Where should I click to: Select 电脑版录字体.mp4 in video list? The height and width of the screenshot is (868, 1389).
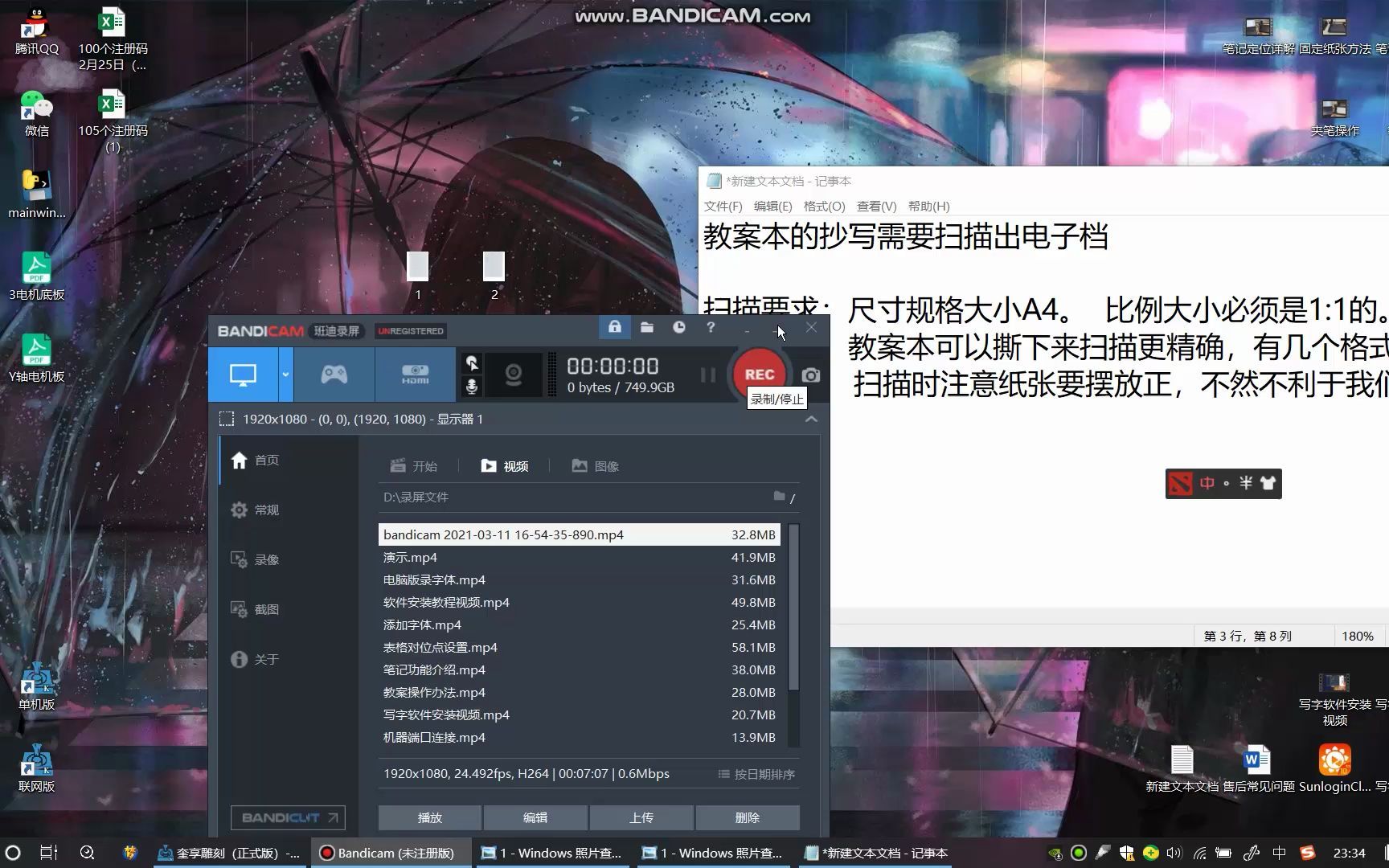tap(579, 579)
